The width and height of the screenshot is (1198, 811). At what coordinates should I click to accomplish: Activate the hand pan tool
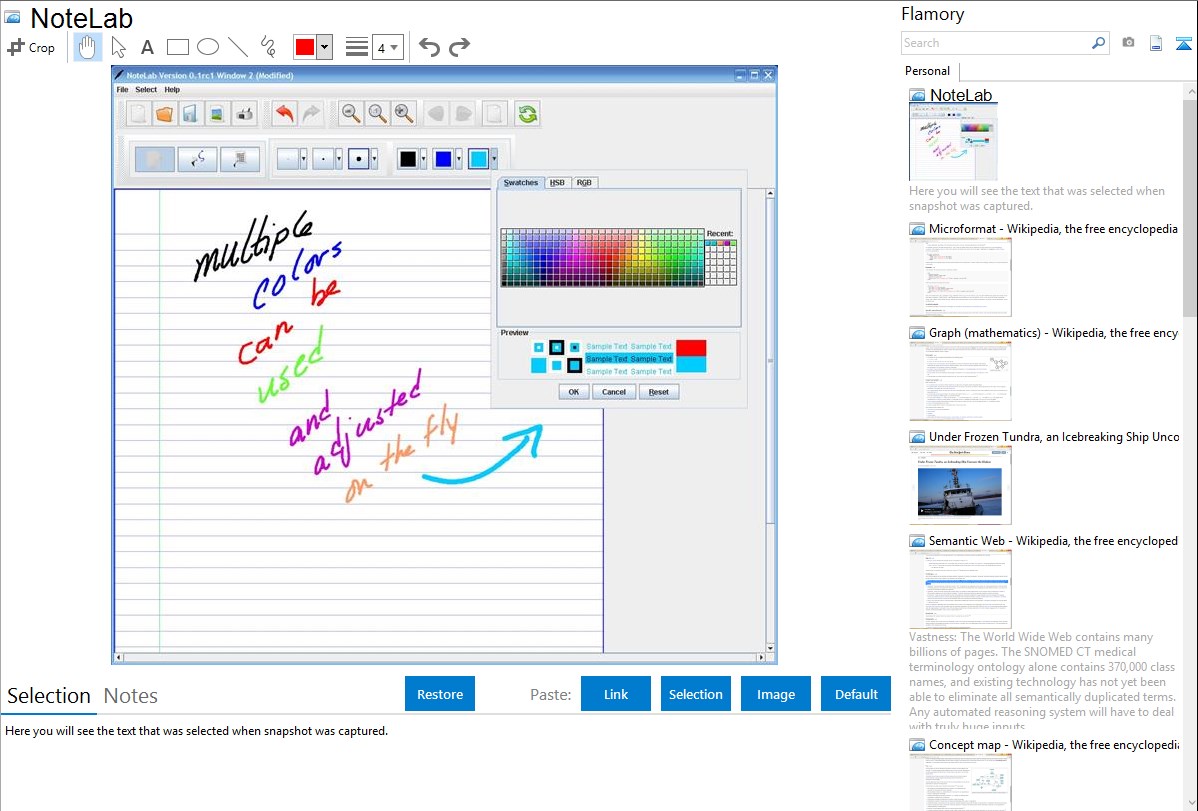click(87, 47)
